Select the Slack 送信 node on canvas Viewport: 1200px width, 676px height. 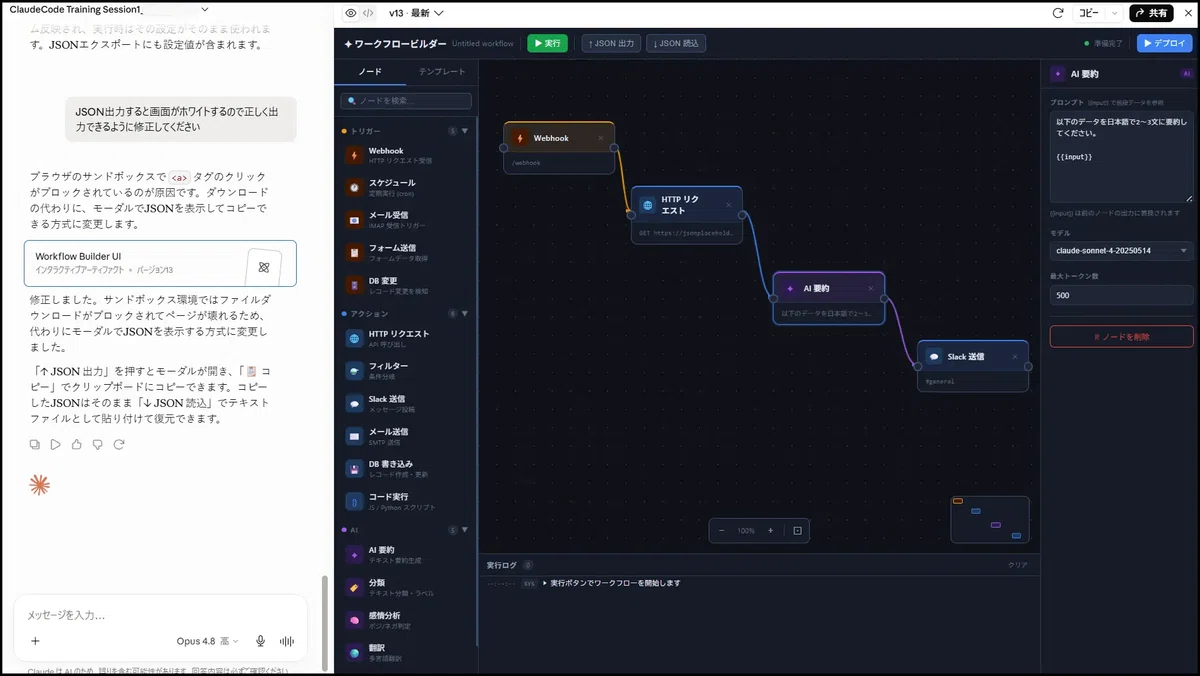[x=973, y=366]
